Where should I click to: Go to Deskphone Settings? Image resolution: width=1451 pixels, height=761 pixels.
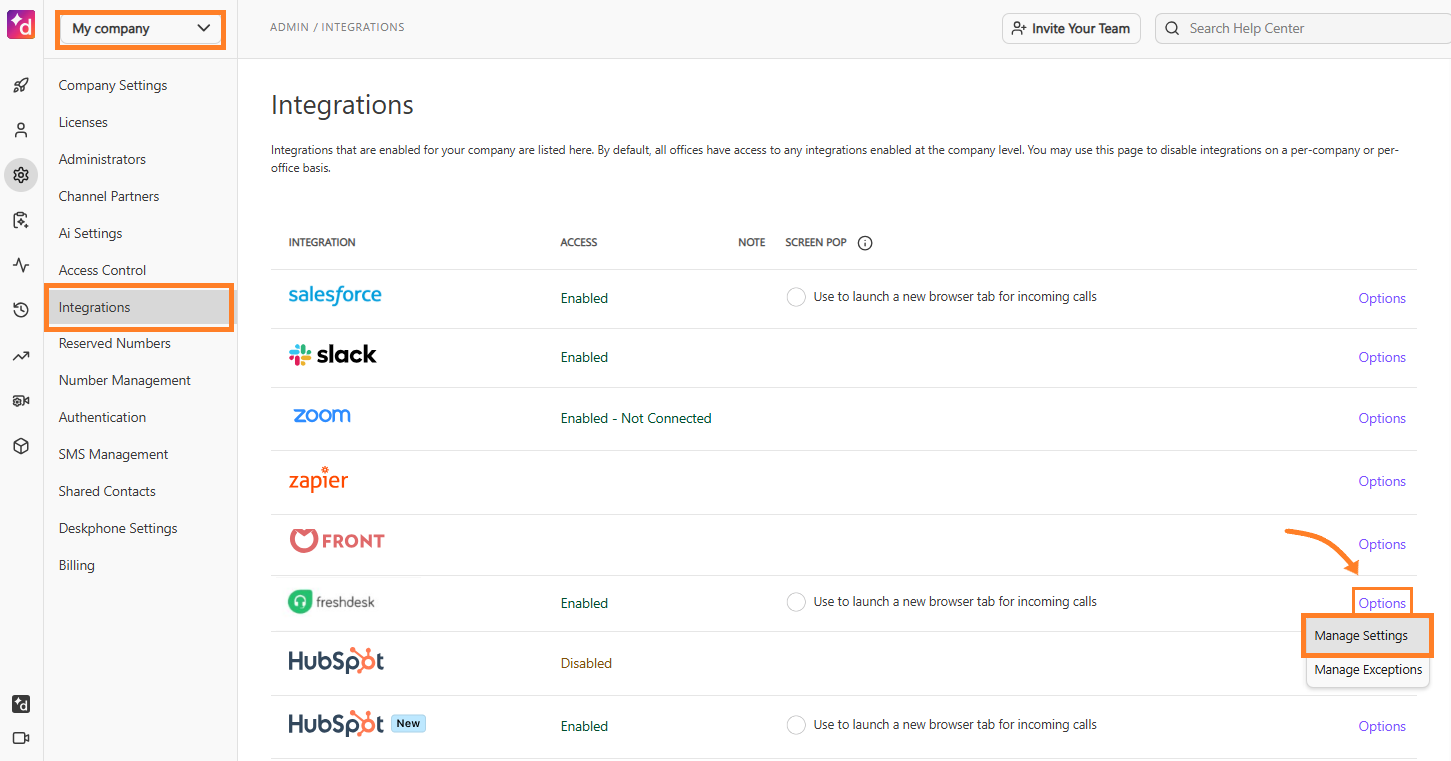pos(118,528)
